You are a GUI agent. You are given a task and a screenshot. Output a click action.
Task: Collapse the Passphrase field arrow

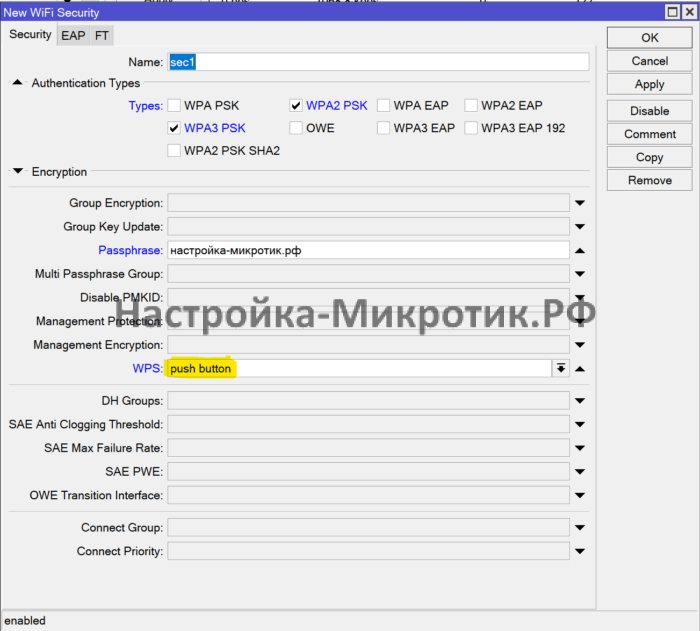point(580,251)
